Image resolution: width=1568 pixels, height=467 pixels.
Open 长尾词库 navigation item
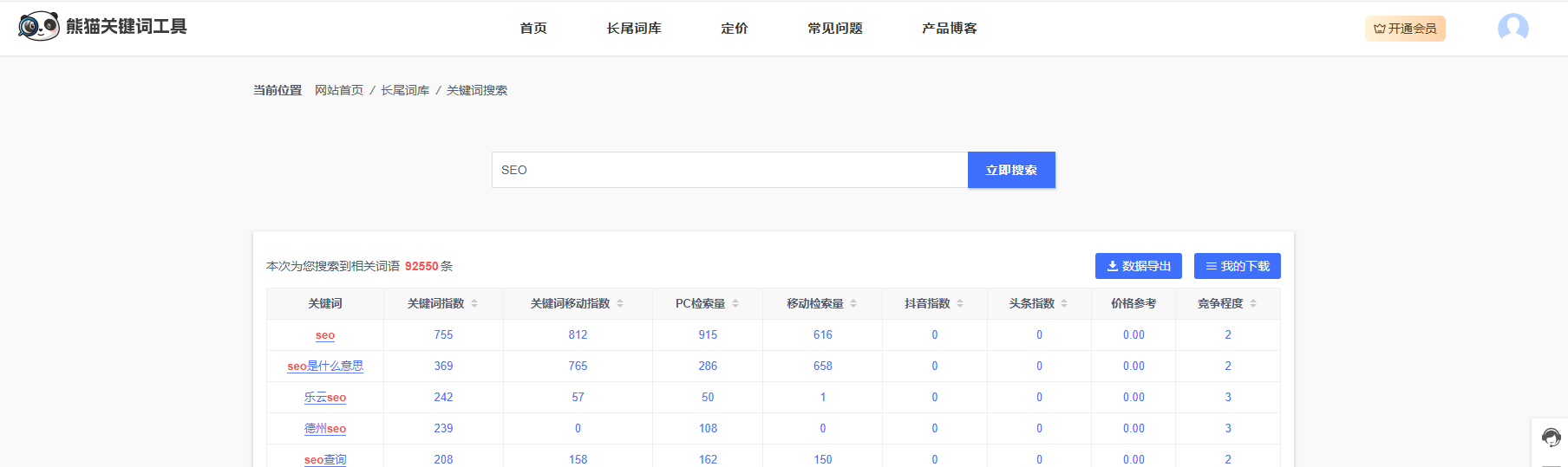click(x=634, y=29)
